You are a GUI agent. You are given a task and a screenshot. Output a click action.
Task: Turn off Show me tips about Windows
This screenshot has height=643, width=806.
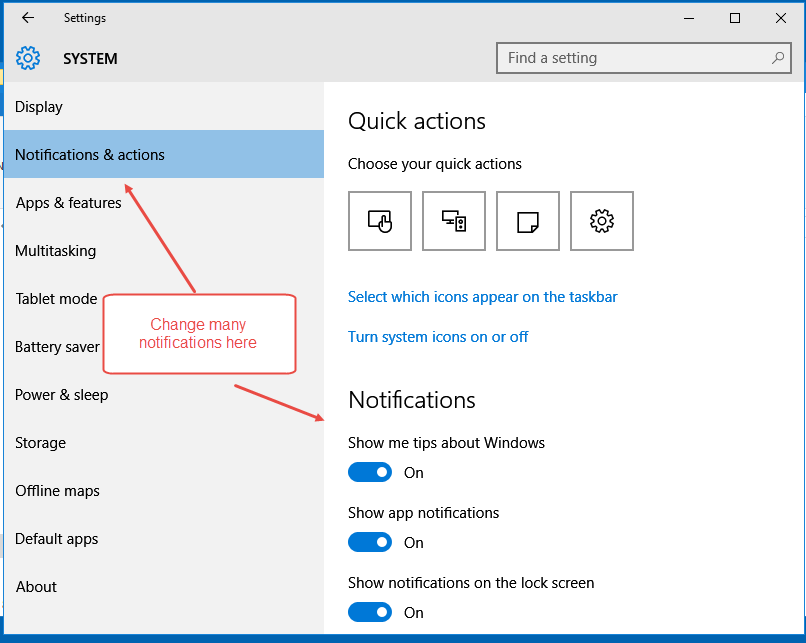click(370, 472)
